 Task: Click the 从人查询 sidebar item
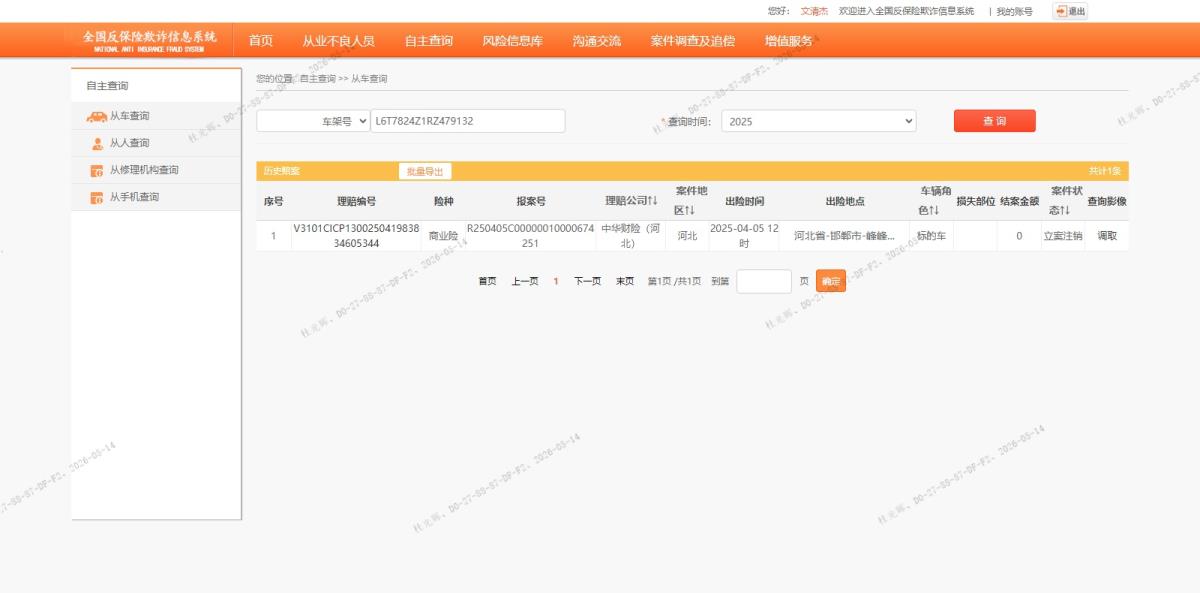157,143
